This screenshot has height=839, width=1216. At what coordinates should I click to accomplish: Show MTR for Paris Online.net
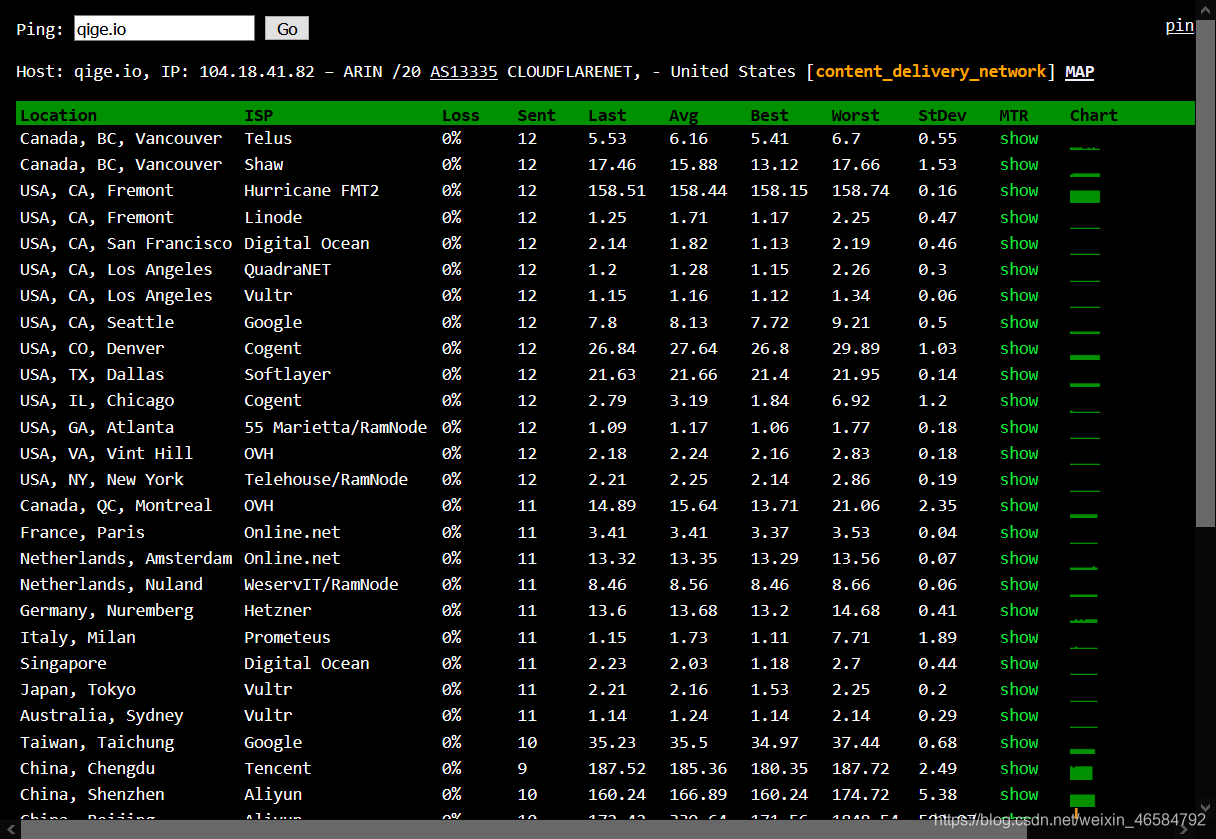[1019, 532]
